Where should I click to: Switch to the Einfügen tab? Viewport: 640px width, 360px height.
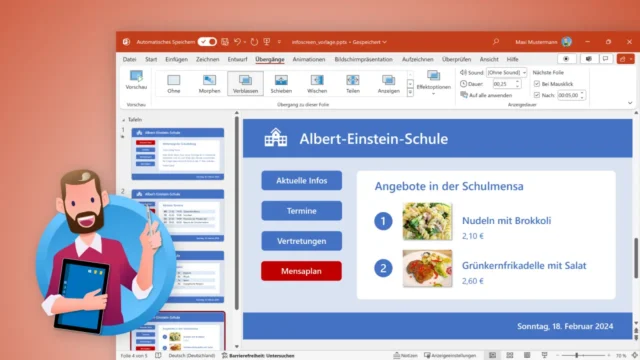[x=176, y=59]
